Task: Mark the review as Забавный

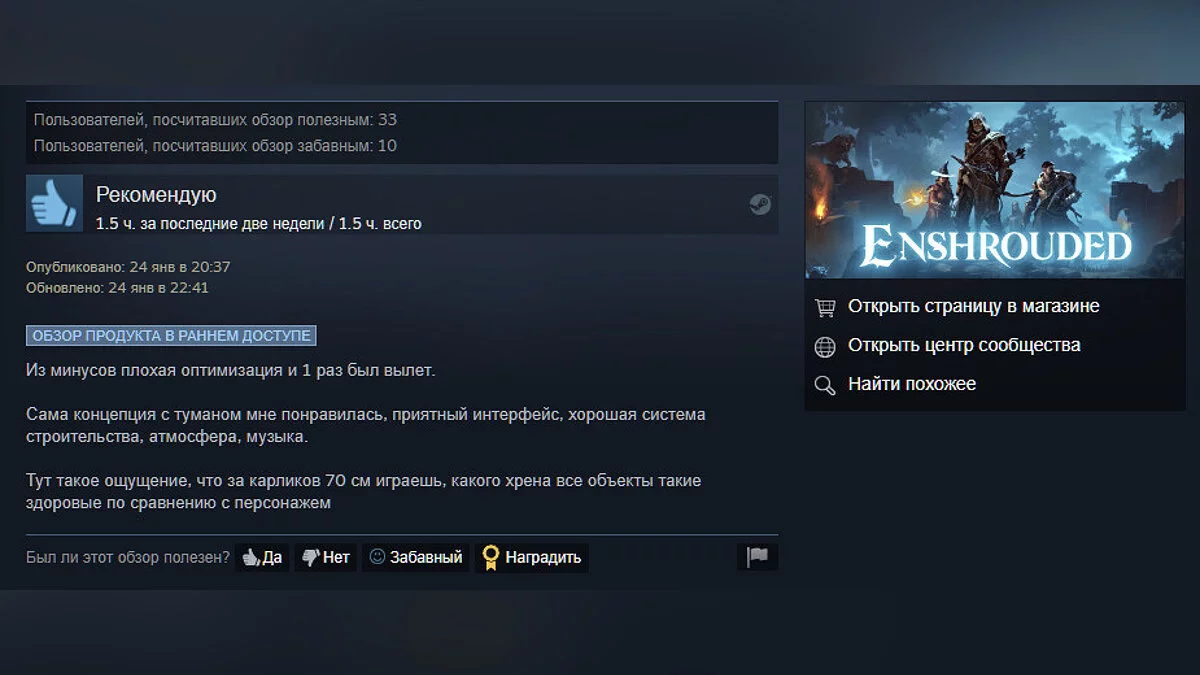Action: coord(416,557)
